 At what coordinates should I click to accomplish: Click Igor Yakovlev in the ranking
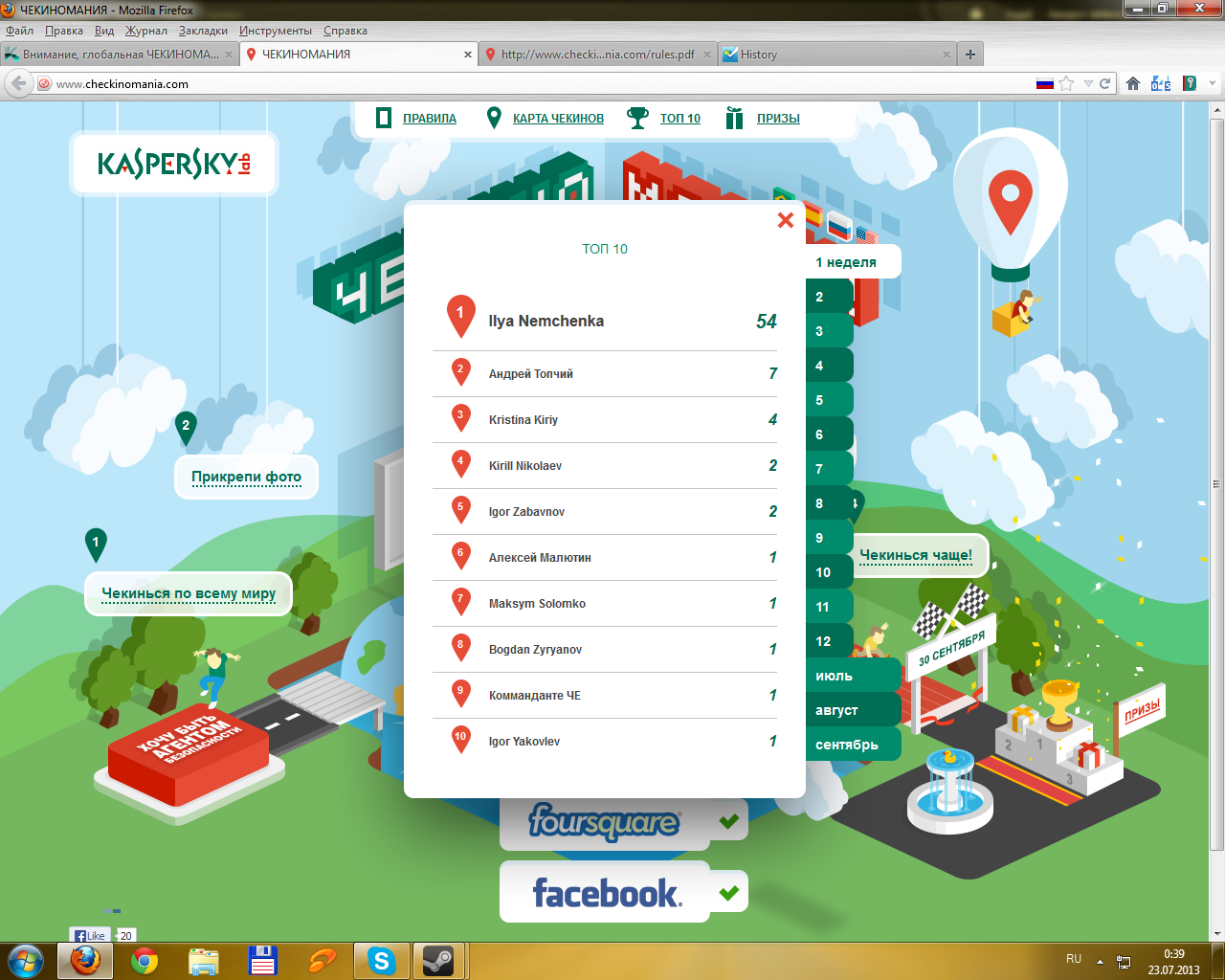point(524,742)
